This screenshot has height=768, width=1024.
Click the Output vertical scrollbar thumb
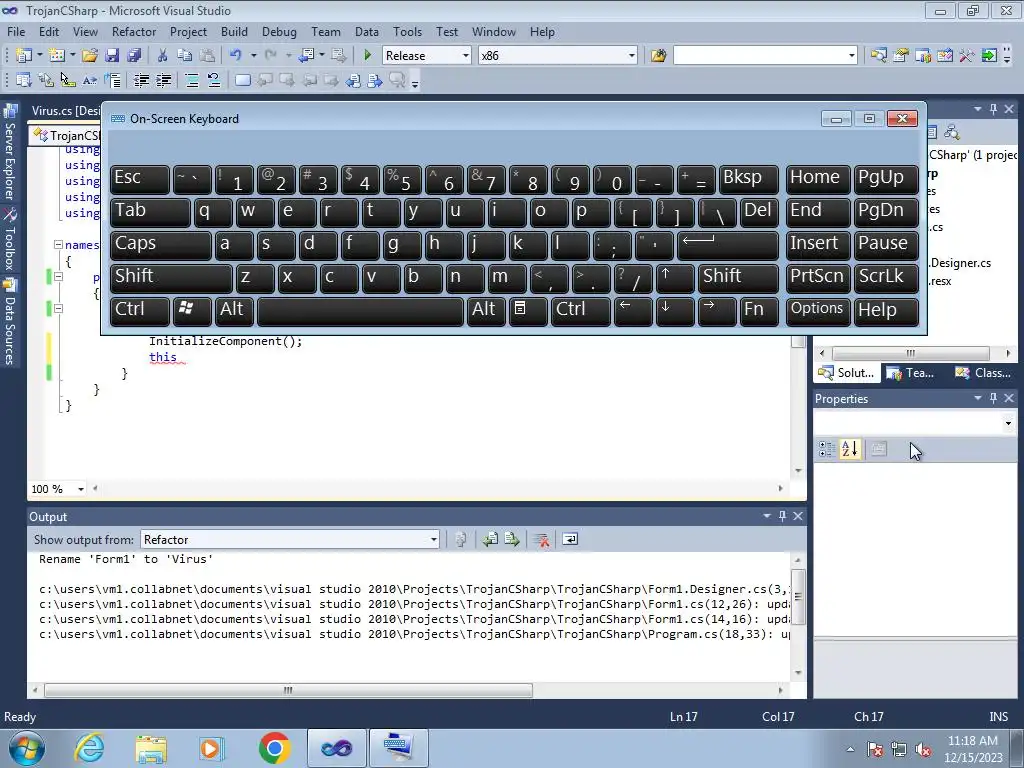[x=798, y=597]
